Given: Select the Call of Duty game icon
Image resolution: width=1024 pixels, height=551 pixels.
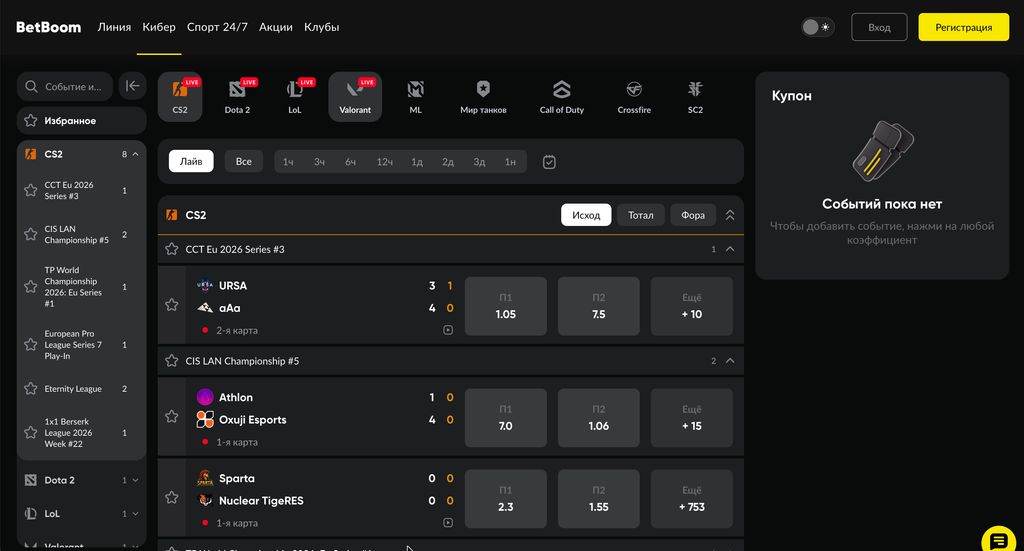Looking at the screenshot, I should click(x=562, y=97).
